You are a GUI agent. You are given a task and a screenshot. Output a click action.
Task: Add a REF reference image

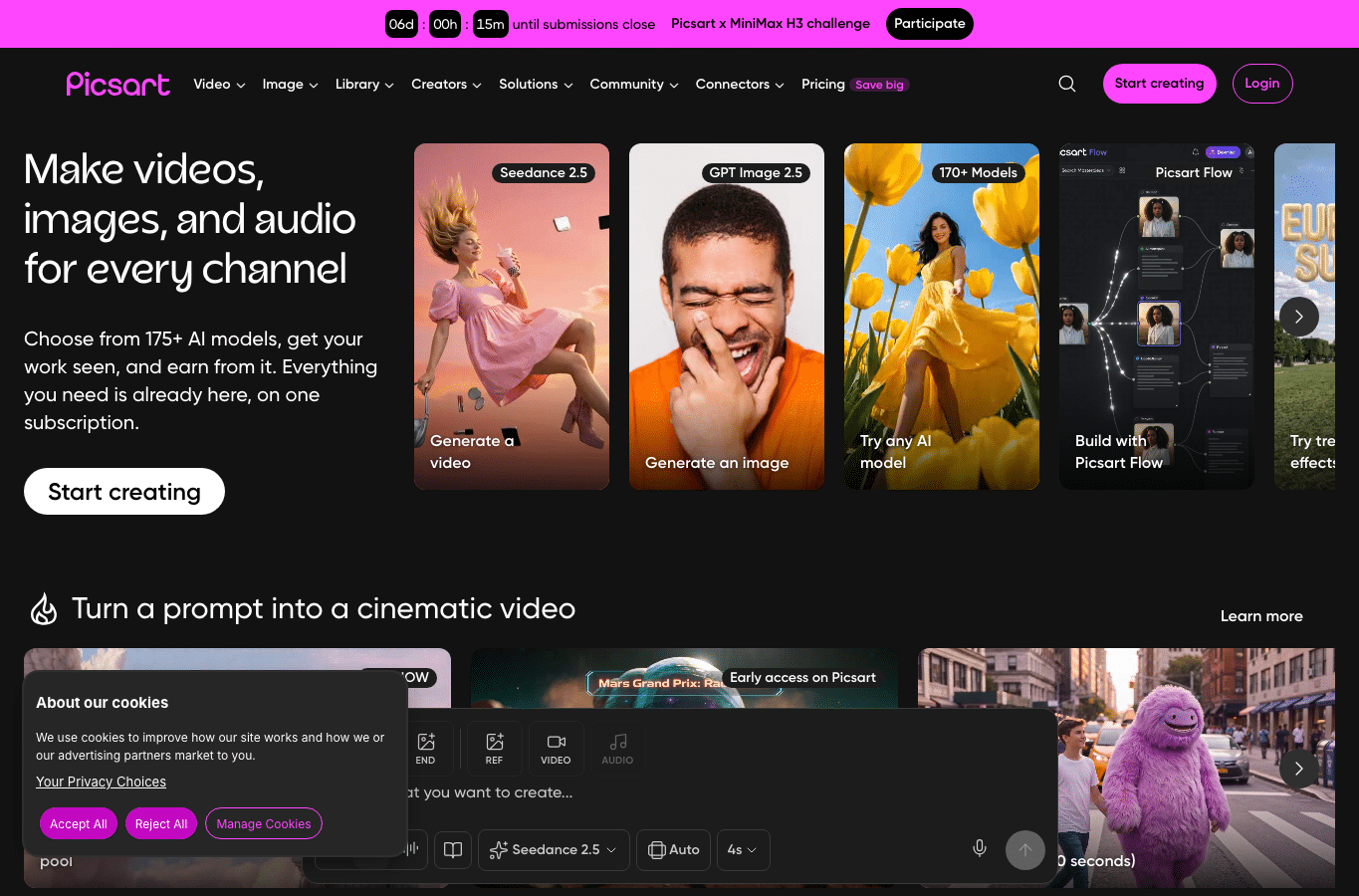(x=494, y=749)
